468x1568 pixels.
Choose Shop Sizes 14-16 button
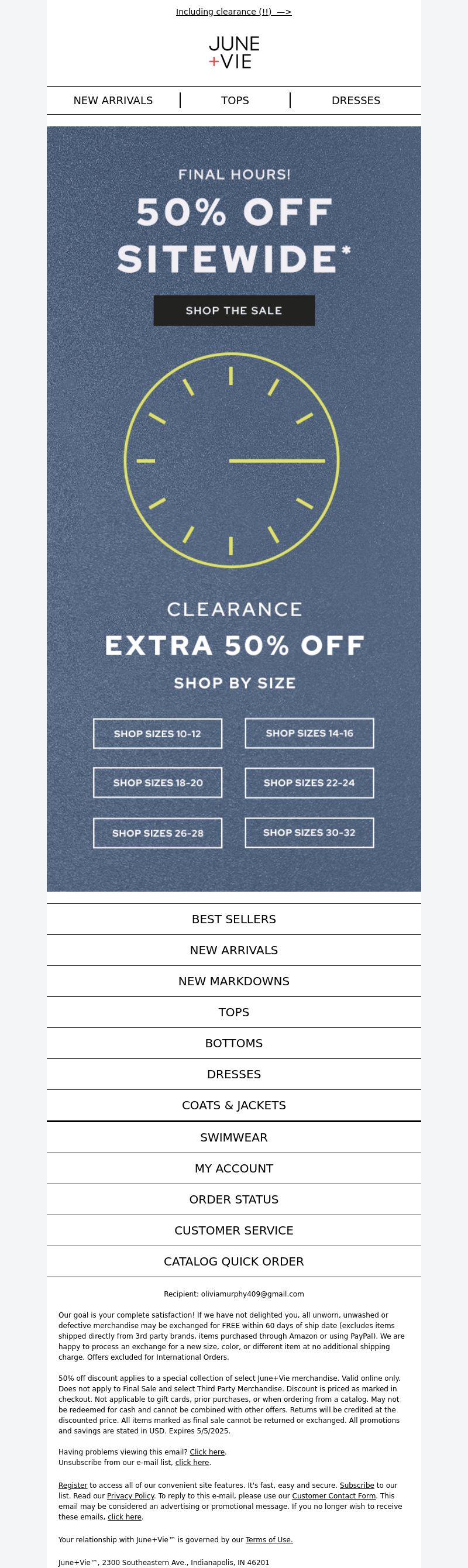point(309,733)
